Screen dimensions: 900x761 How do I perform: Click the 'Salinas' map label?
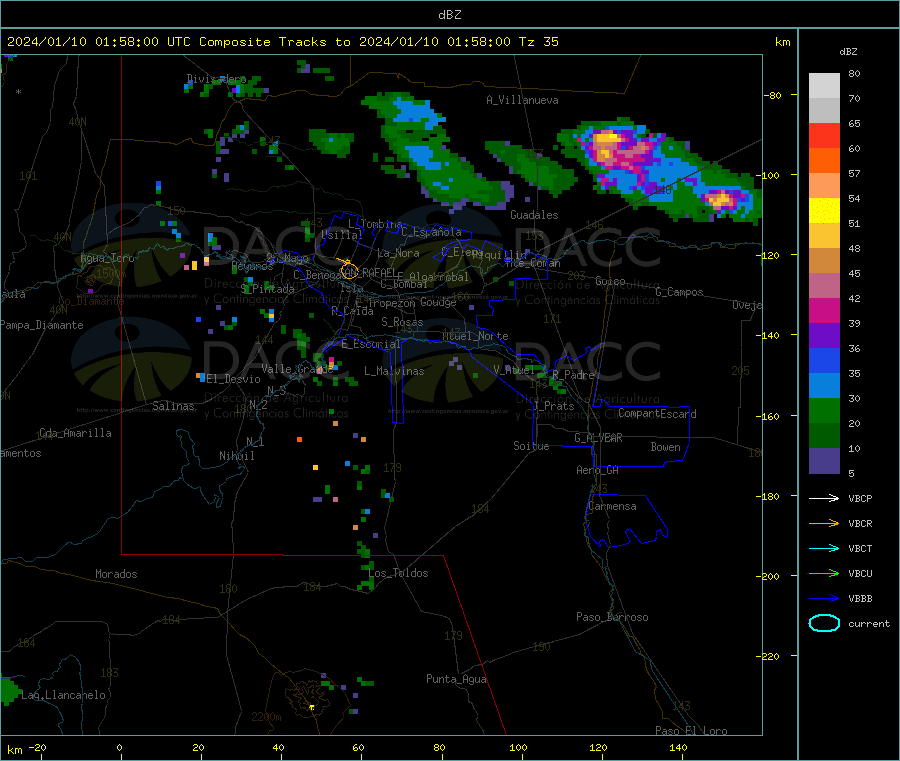173,406
